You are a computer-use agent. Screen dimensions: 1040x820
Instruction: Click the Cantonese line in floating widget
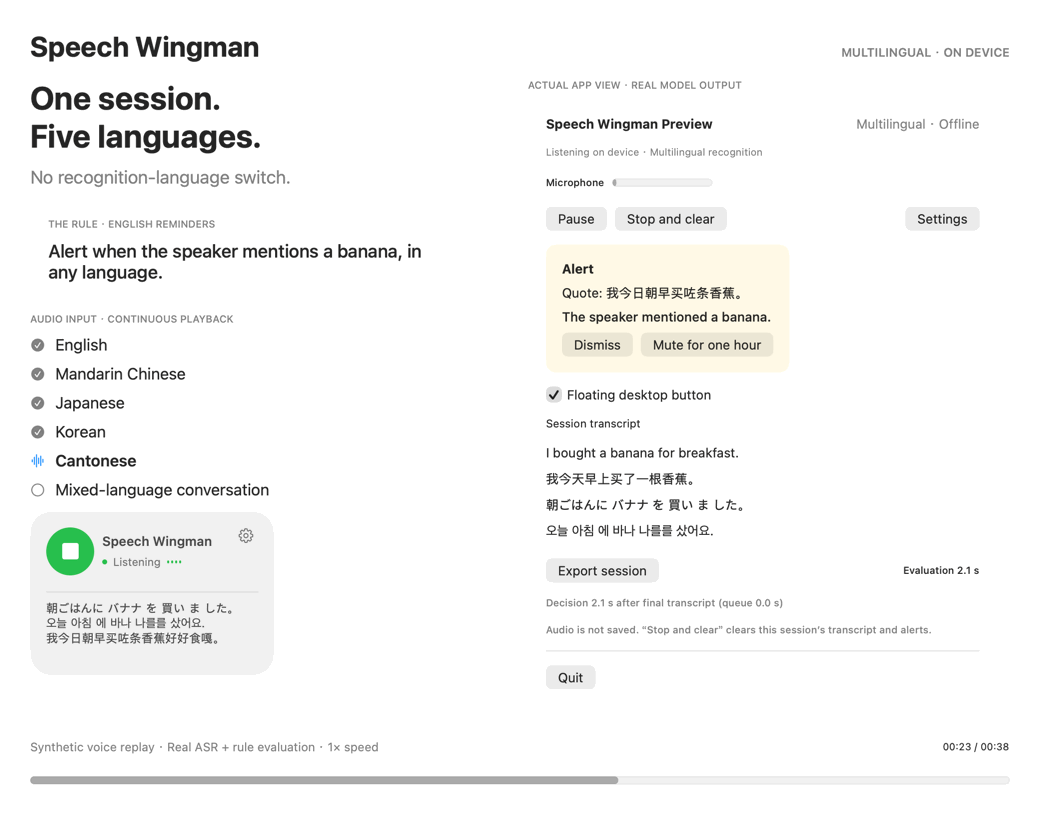pyautogui.click(x=133, y=638)
